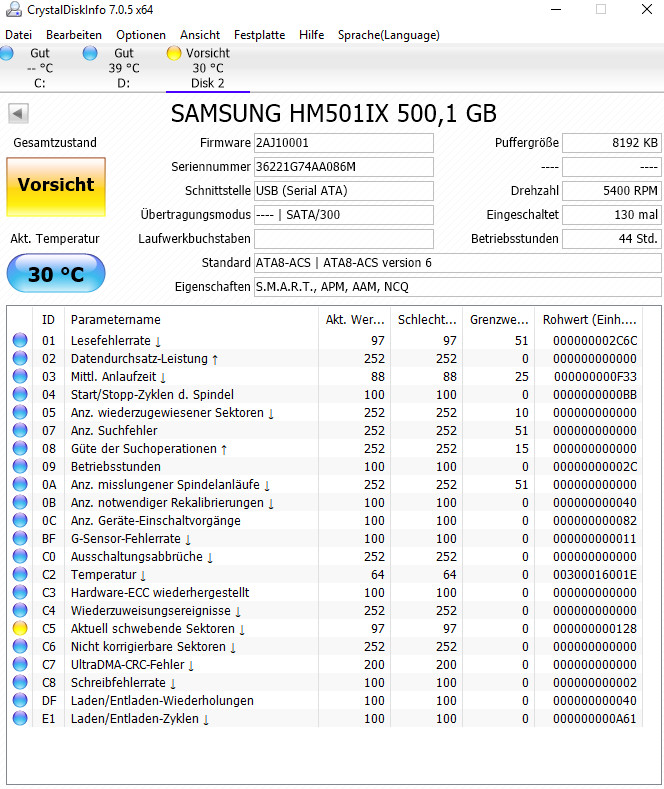The width and height of the screenshot is (664, 789).
Task: Click the Eingeschaltet 130 mal field
Action: (612, 215)
